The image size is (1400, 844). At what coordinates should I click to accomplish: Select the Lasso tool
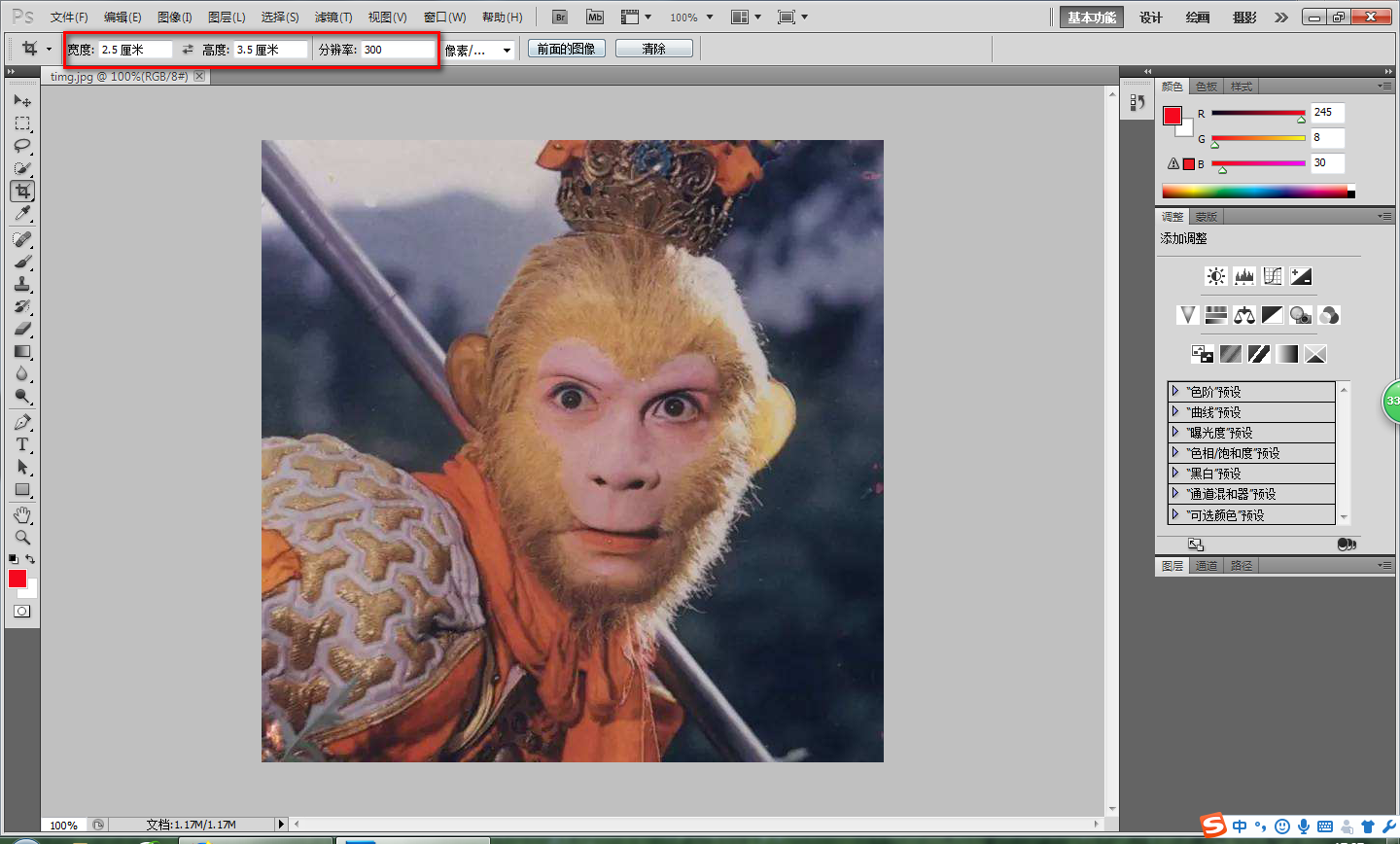22,146
